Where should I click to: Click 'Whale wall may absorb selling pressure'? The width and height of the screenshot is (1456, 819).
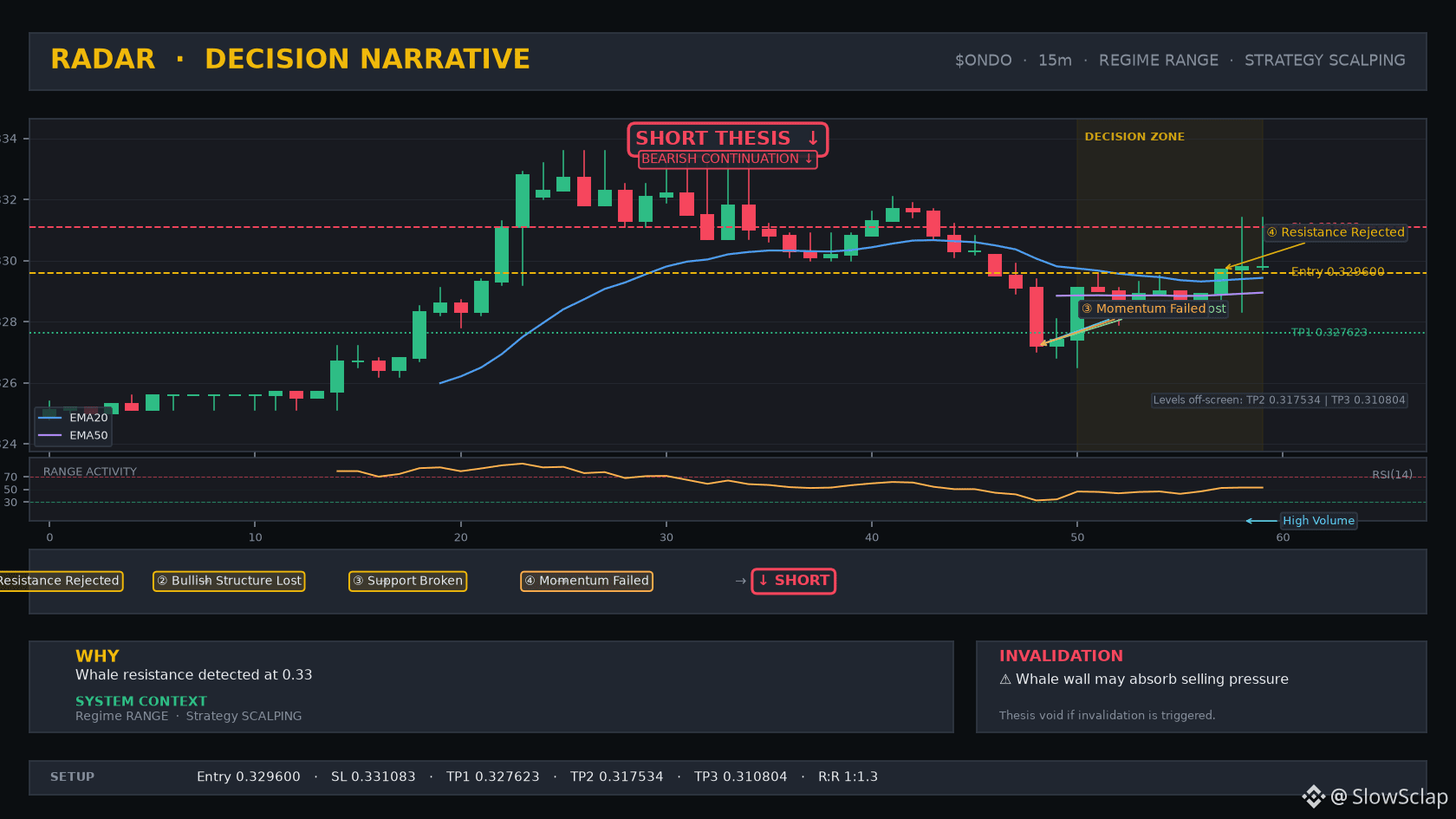tap(1152, 679)
